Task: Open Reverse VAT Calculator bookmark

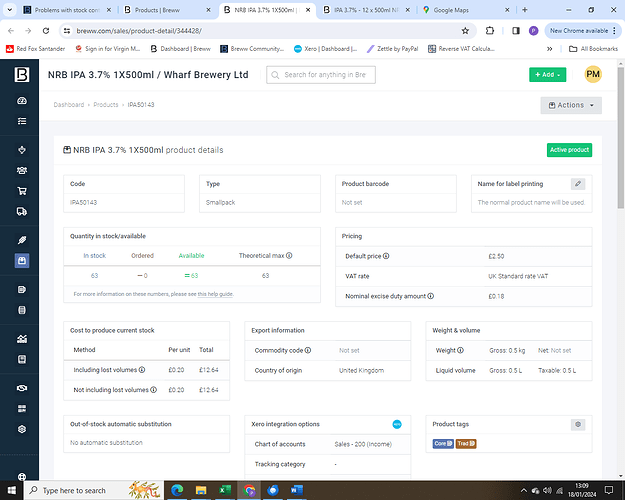Action: [461, 49]
